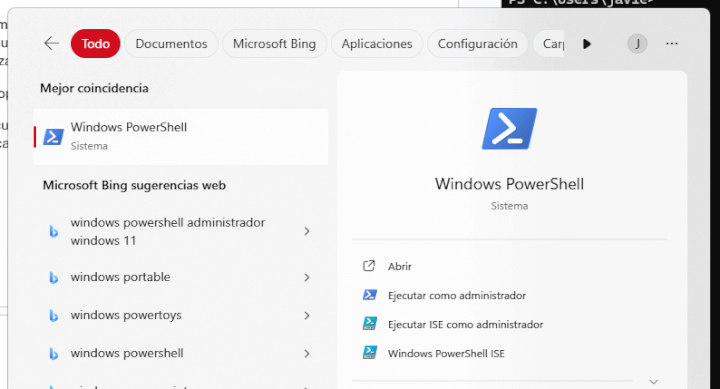Open the J user account avatar

pyautogui.click(x=637, y=44)
